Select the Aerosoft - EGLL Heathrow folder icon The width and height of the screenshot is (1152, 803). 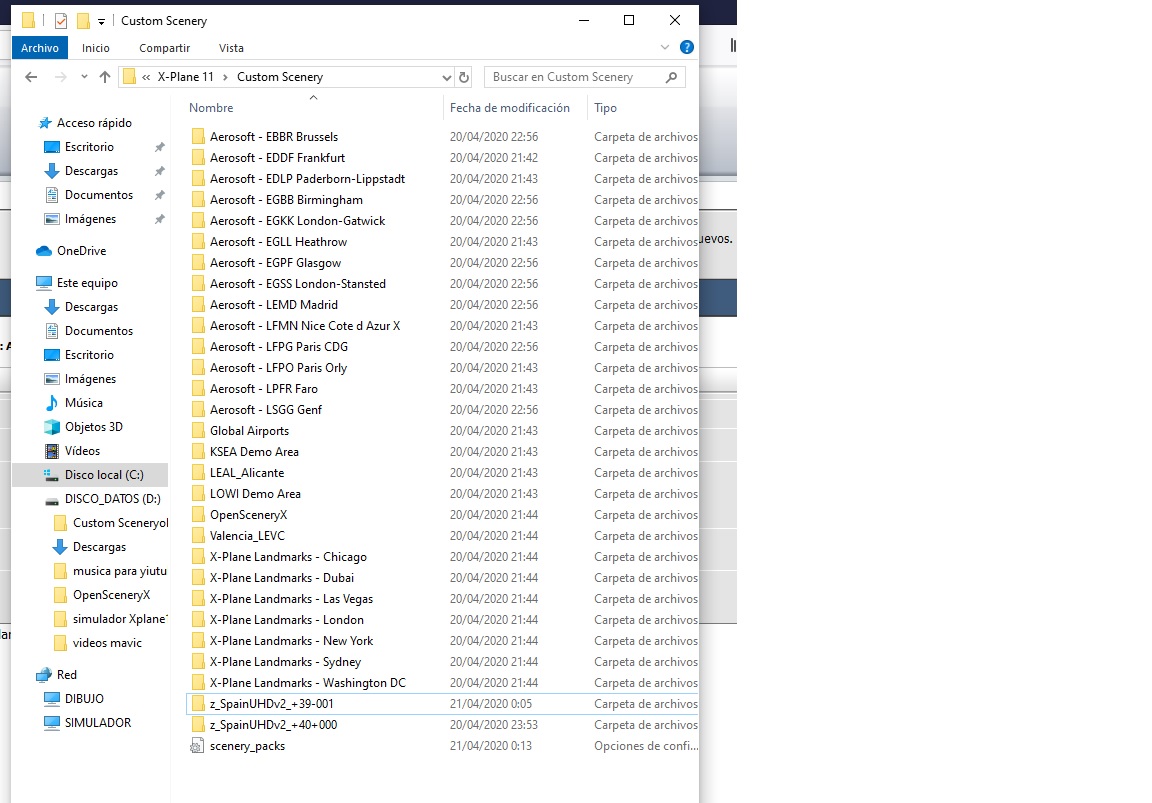tap(198, 242)
